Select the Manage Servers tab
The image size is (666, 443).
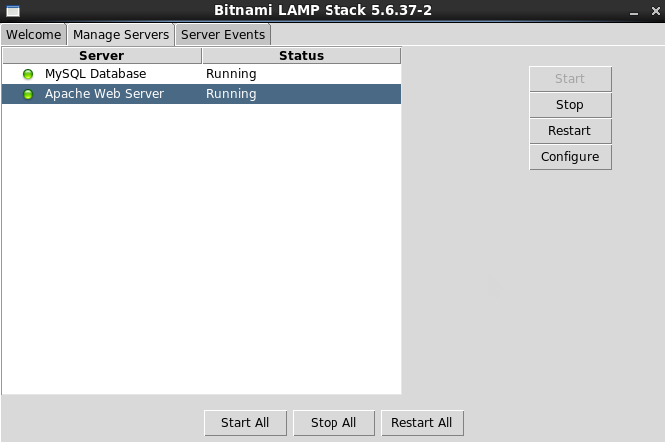coord(121,34)
